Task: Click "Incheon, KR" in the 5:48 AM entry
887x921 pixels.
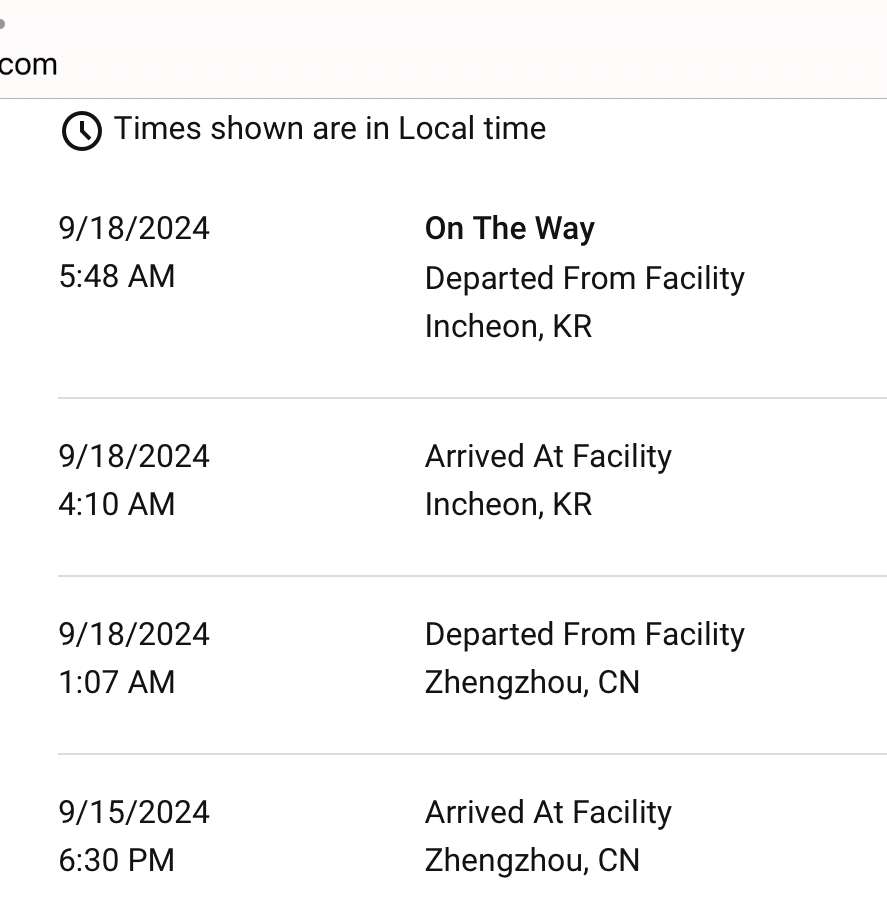Action: 508,327
